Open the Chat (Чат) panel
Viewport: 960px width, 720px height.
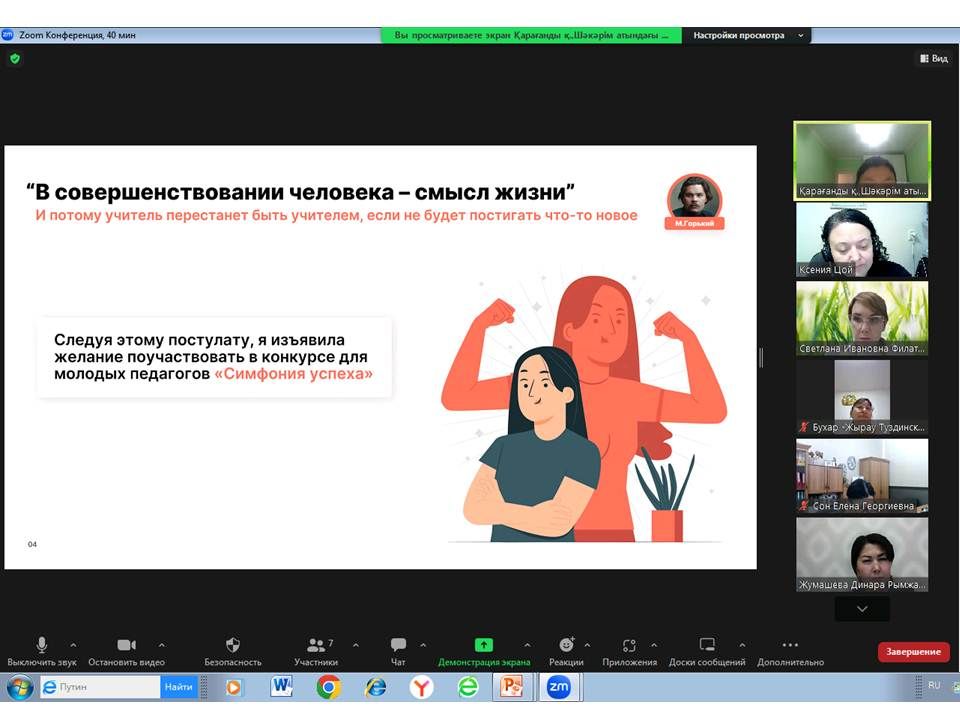[398, 646]
